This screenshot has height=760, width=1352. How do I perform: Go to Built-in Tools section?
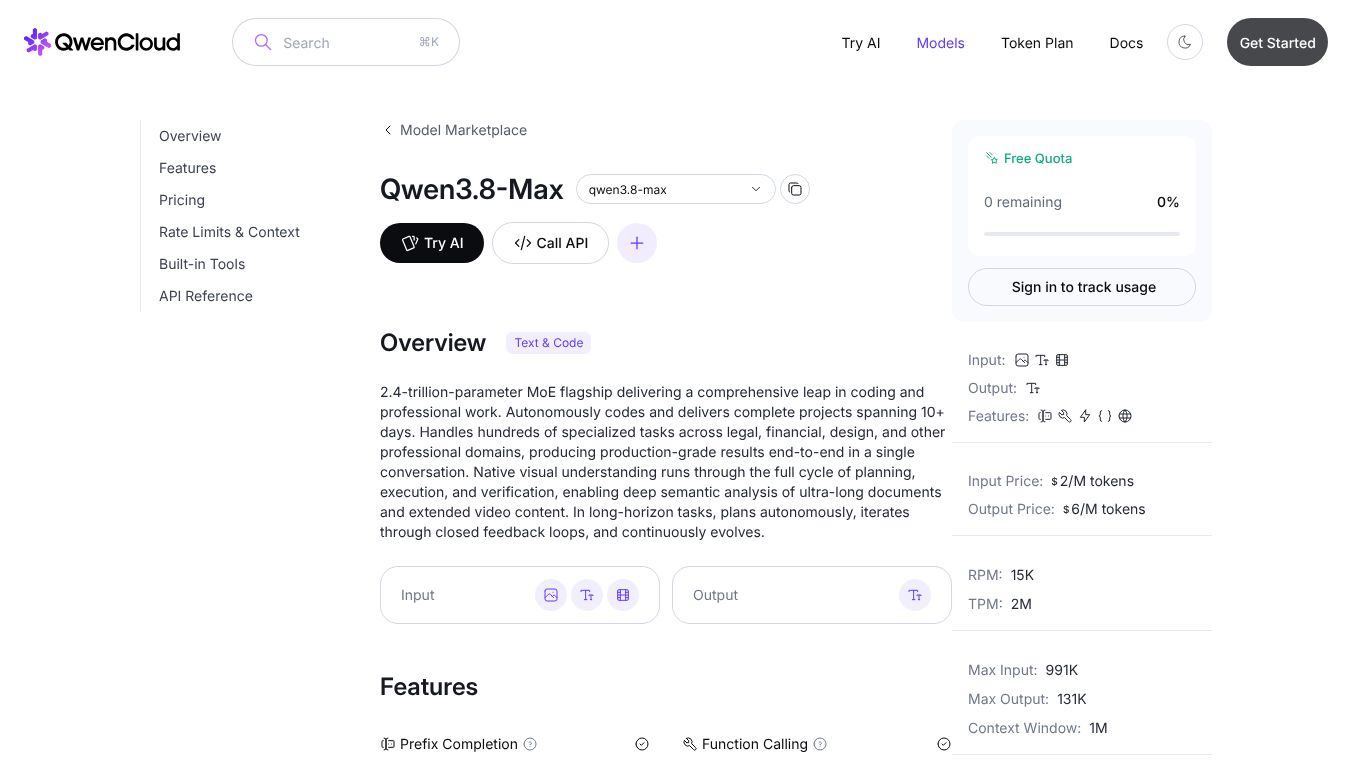click(x=202, y=264)
